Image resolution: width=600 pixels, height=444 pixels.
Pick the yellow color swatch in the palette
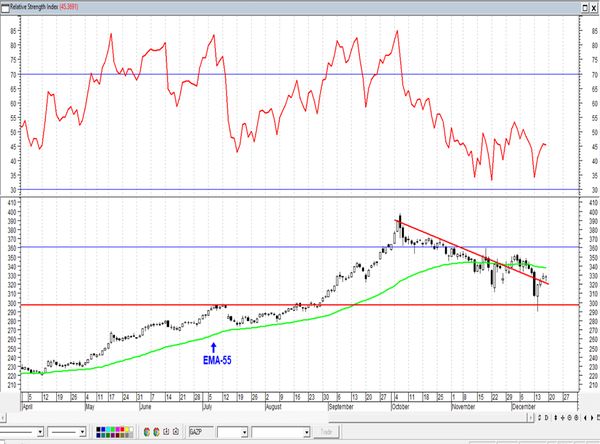pyautogui.click(x=127, y=429)
